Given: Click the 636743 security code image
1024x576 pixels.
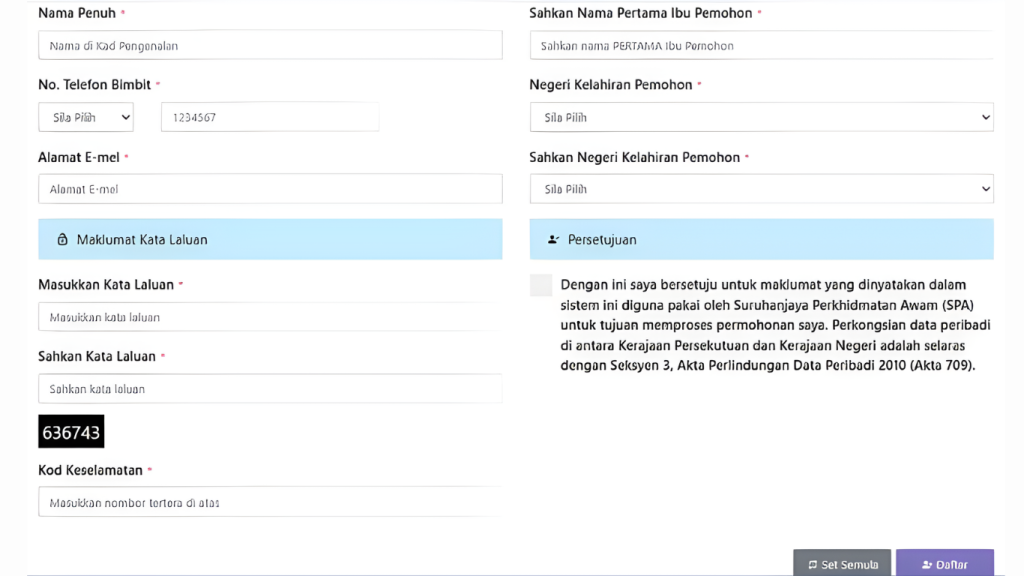Looking at the screenshot, I should pyautogui.click(x=71, y=432).
